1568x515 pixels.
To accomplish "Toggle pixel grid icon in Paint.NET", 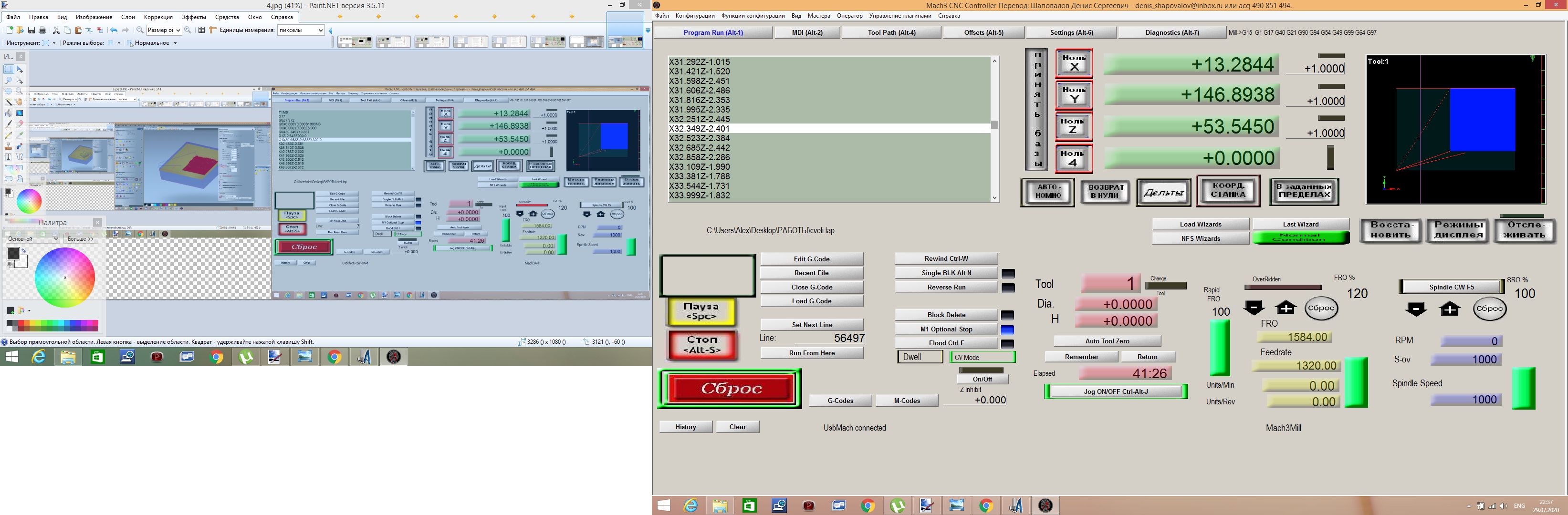I will tap(201, 31).
